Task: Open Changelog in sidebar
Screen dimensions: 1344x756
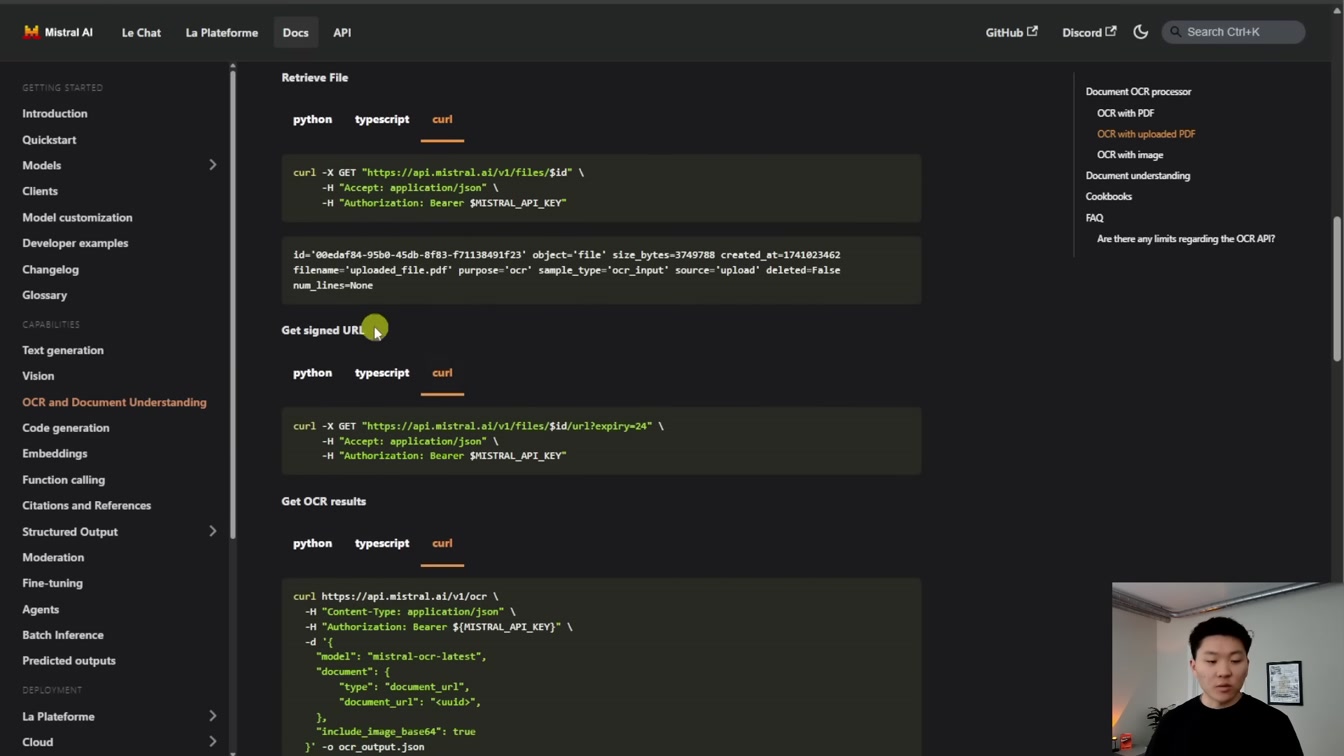Action: point(50,269)
